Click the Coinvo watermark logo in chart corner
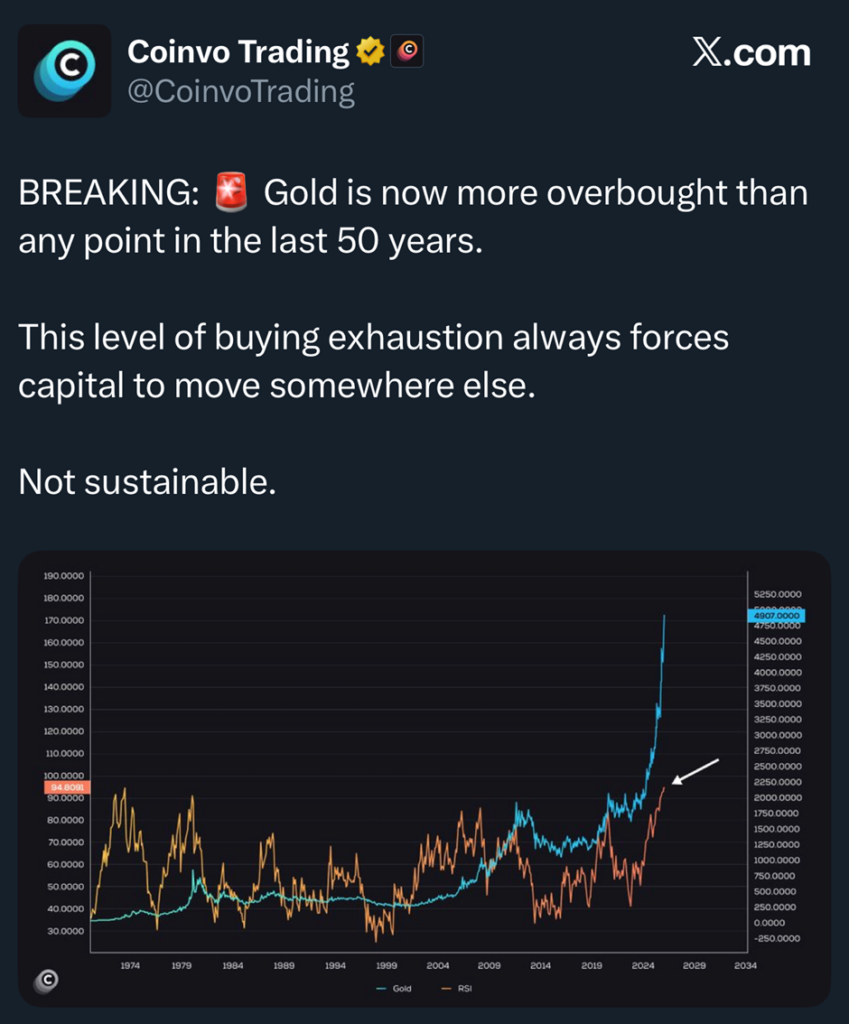The image size is (849, 1024). point(45,981)
